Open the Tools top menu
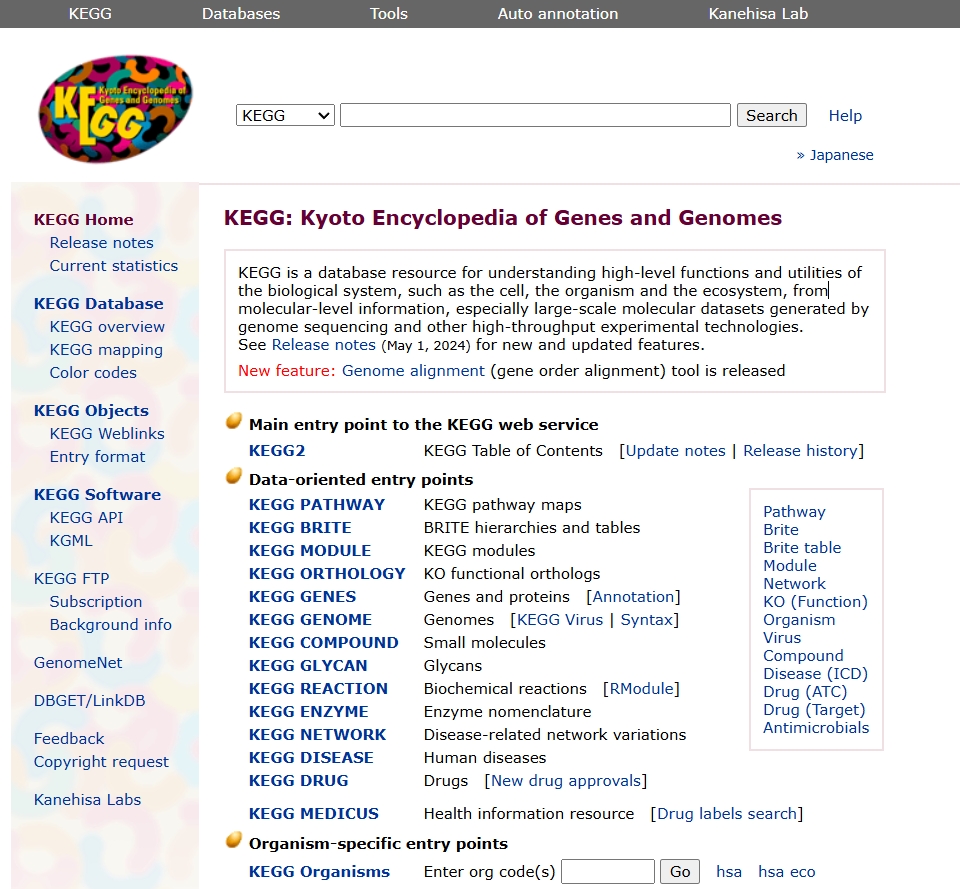Image resolution: width=960 pixels, height=889 pixels. [388, 13]
